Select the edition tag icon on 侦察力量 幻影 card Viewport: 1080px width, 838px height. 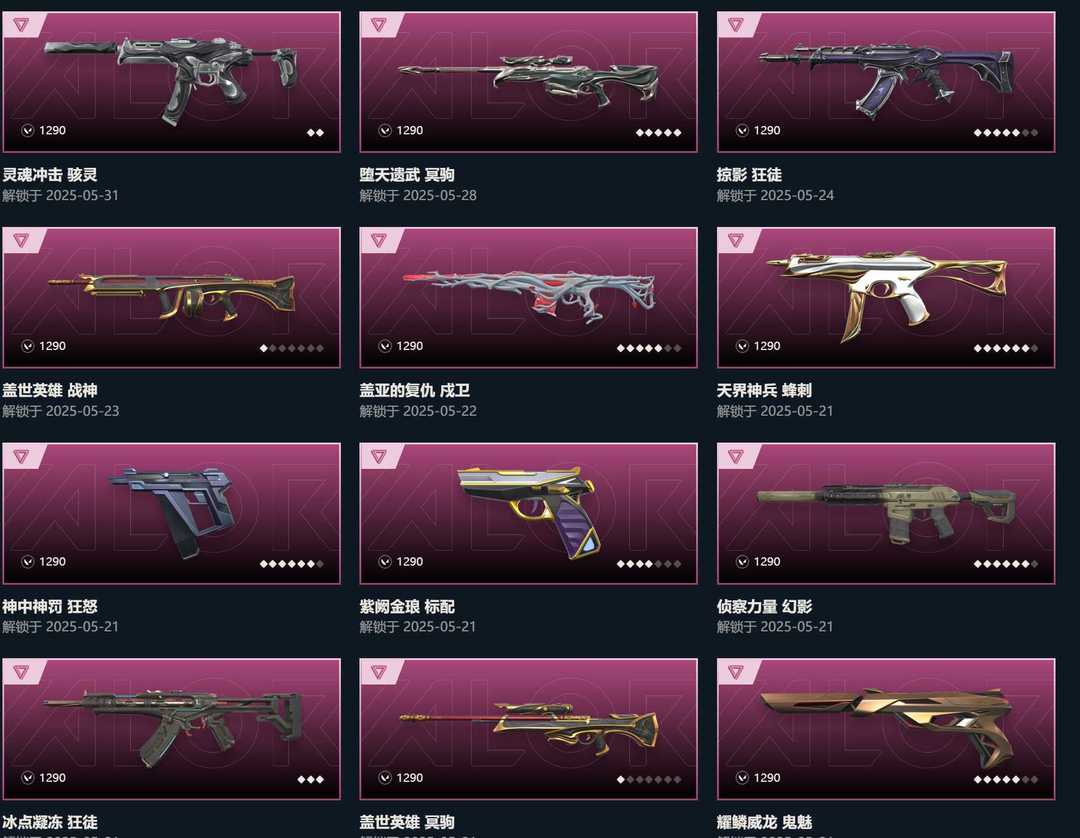pyautogui.click(x=736, y=457)
